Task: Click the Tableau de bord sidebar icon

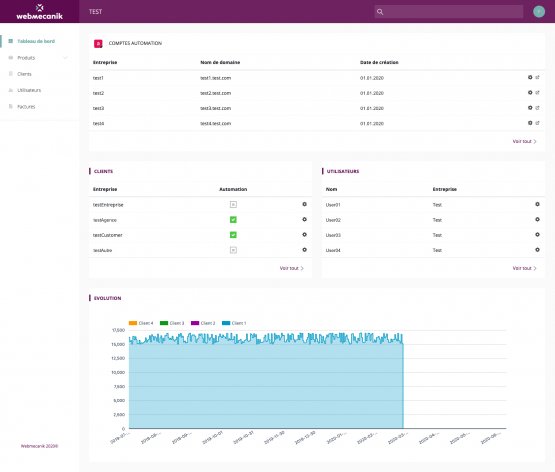Action: point(11,41)
